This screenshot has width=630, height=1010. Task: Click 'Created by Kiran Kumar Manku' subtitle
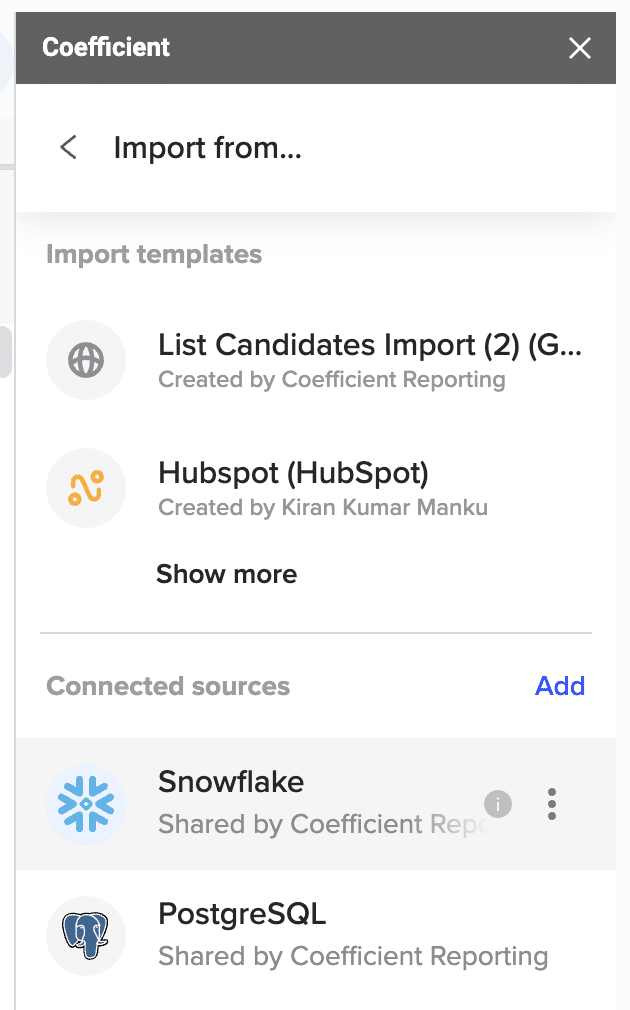323,508
